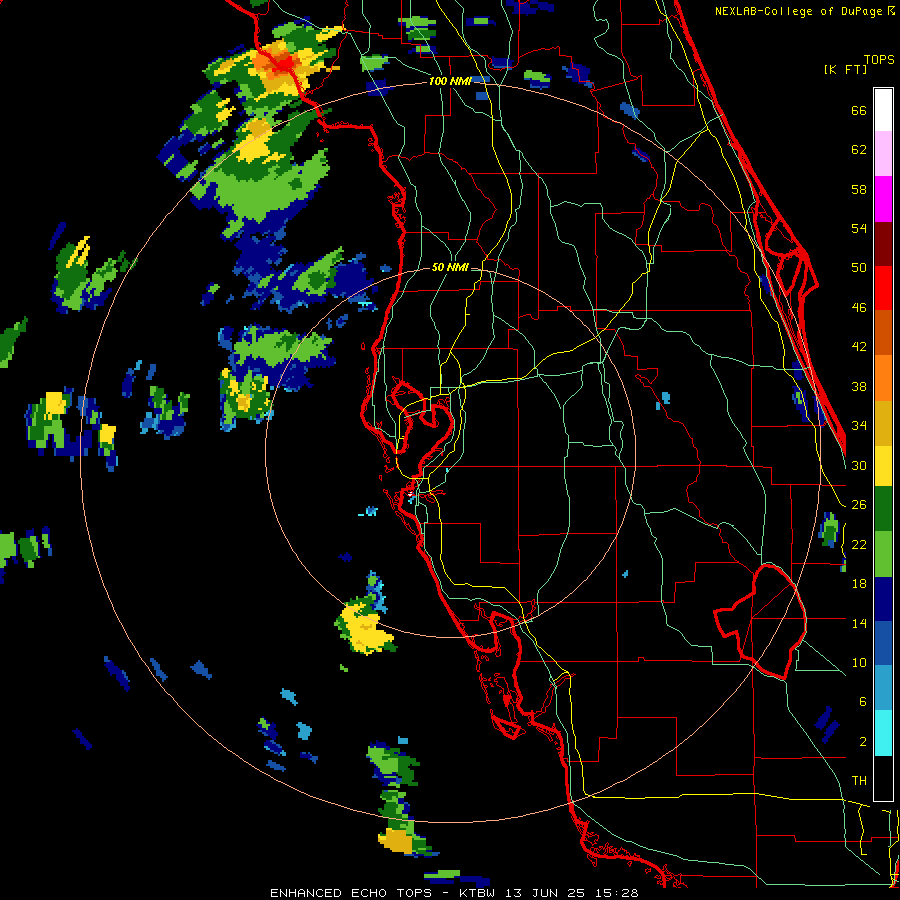
Task: Click the magenta legend swatch
Action: point(883,199)
